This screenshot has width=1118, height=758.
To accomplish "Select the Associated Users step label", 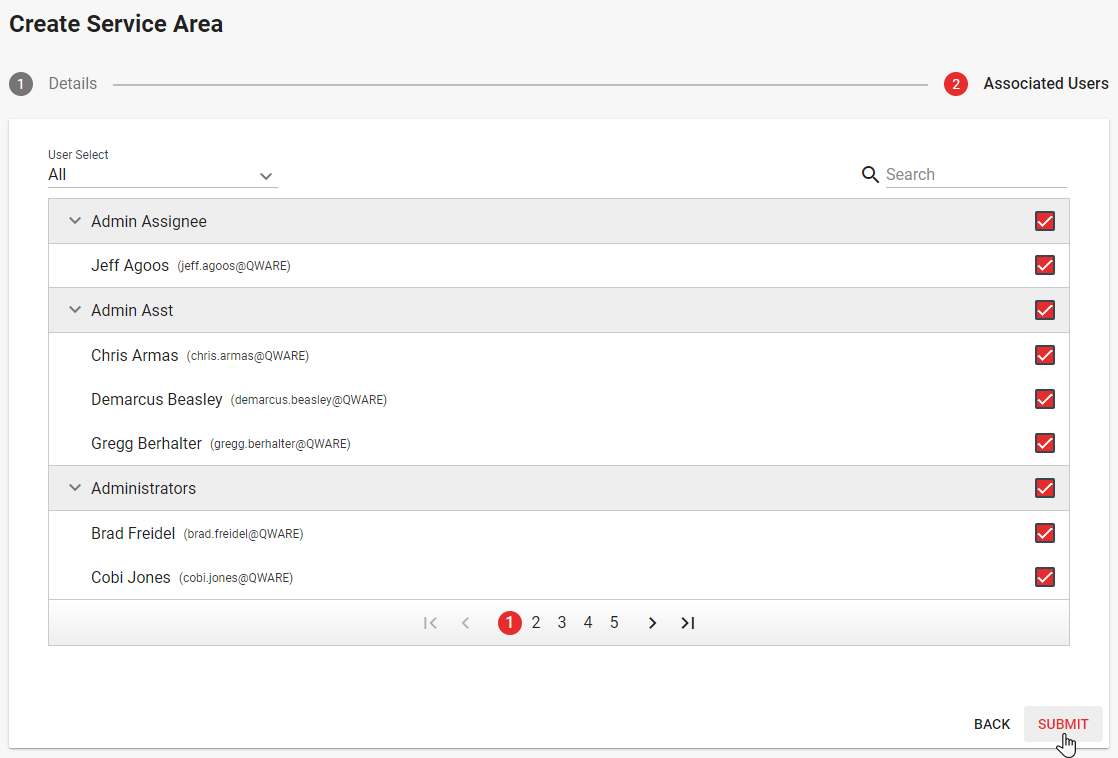I will (x=1046, y=84).
